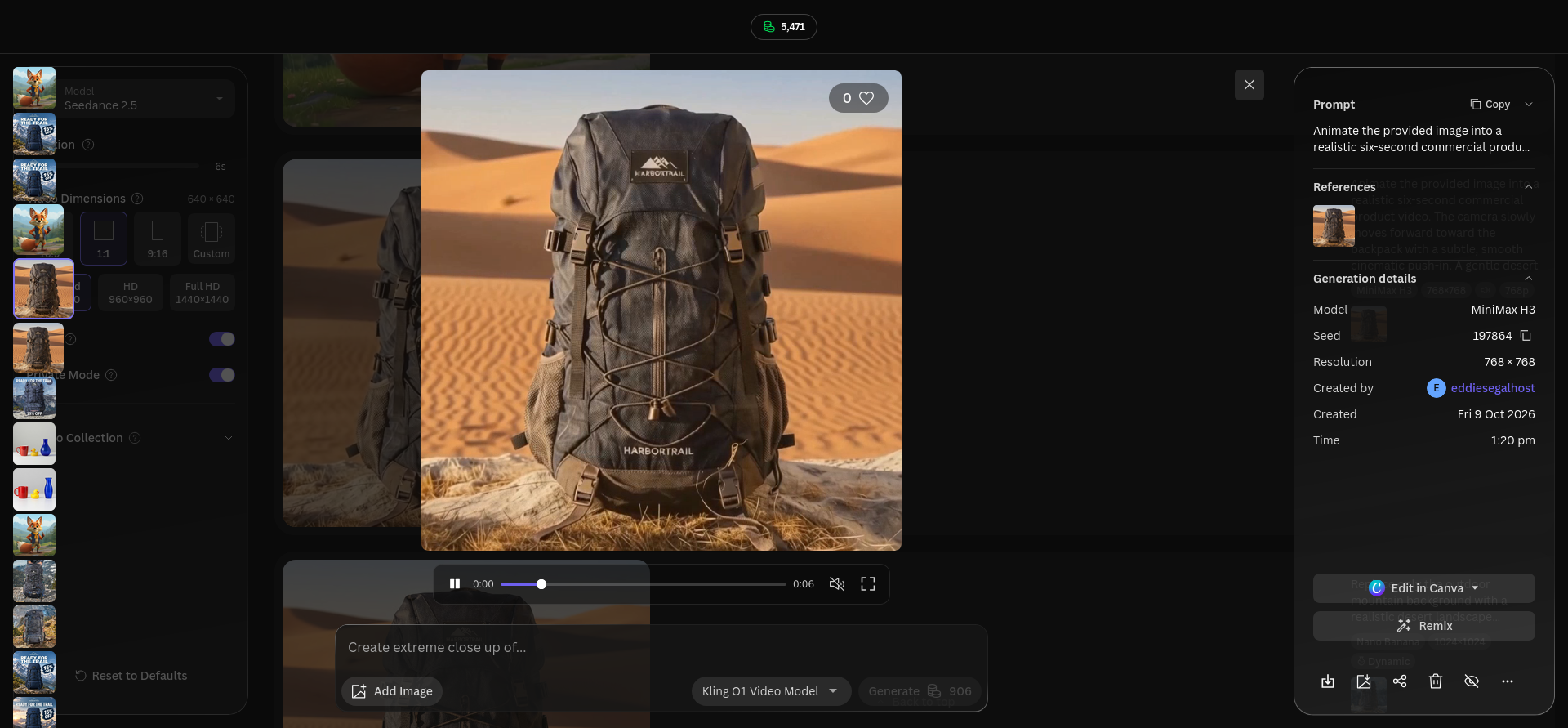Select HD 960×960 resolution
Viewport: 1568px width, 728px height.
(x=131, y=293)
